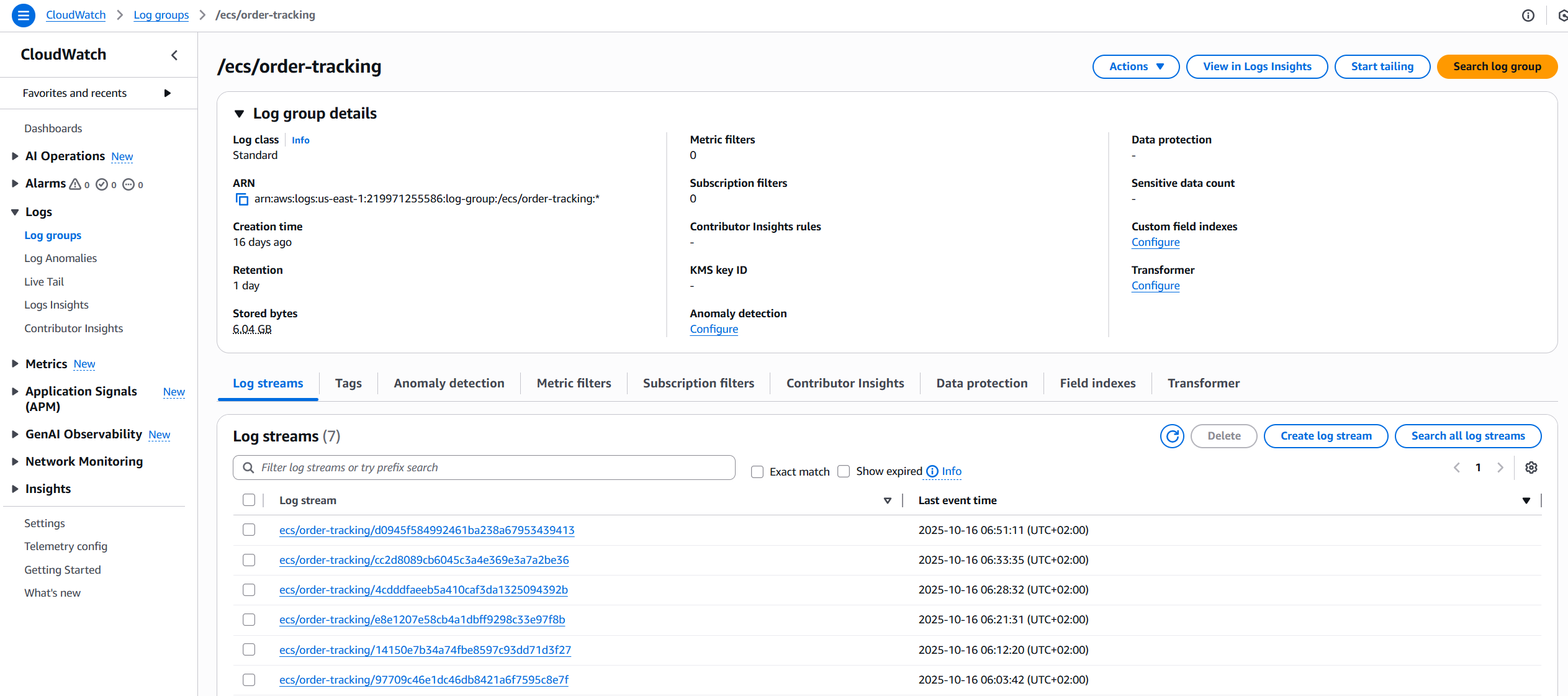
Task: Open the log streams table preferences gear
Action: (1531, 468)
